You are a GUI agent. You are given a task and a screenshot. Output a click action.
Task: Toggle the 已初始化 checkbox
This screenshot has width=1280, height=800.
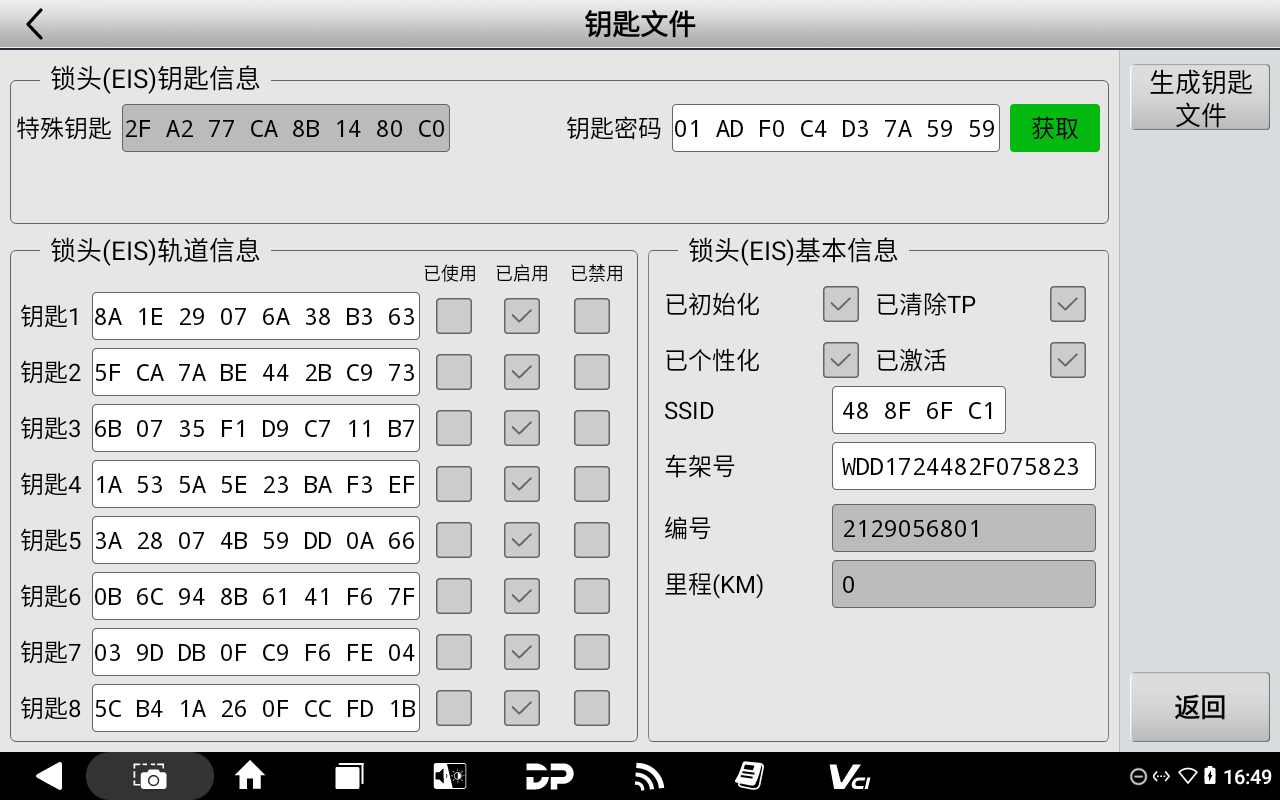(x=841, y=304)
